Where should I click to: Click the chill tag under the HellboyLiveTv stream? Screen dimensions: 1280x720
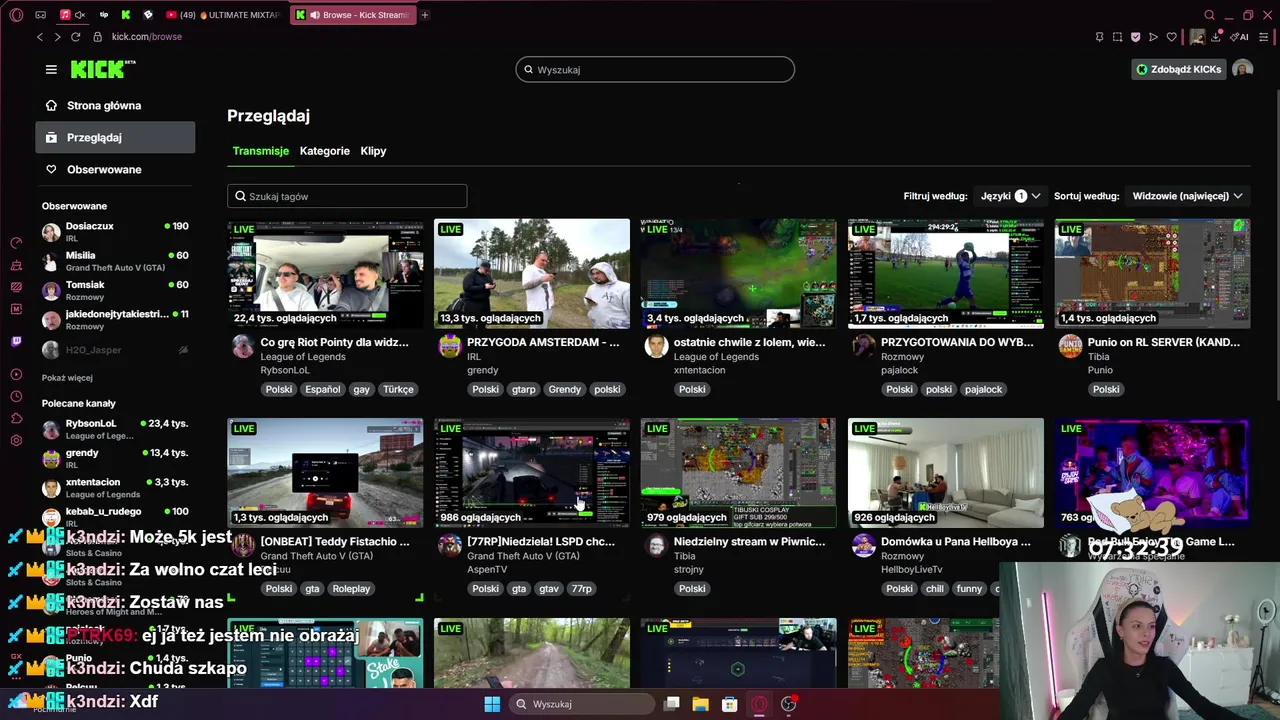(934, 589)
